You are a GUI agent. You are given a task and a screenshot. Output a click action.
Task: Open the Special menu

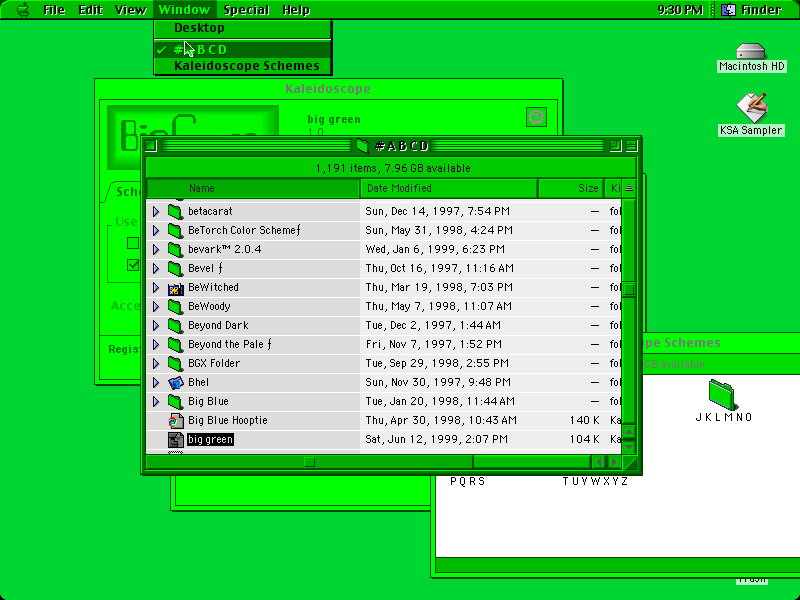246,10
